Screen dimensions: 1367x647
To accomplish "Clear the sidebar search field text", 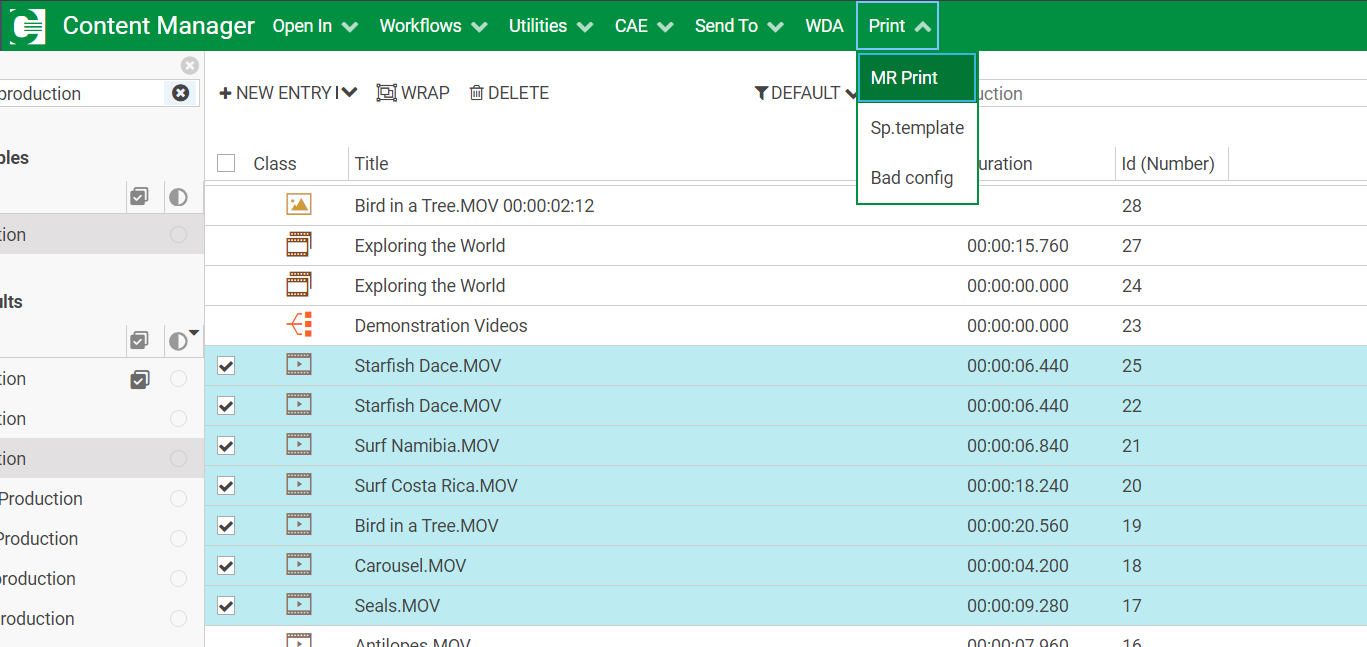I will [x=180, y=93].
